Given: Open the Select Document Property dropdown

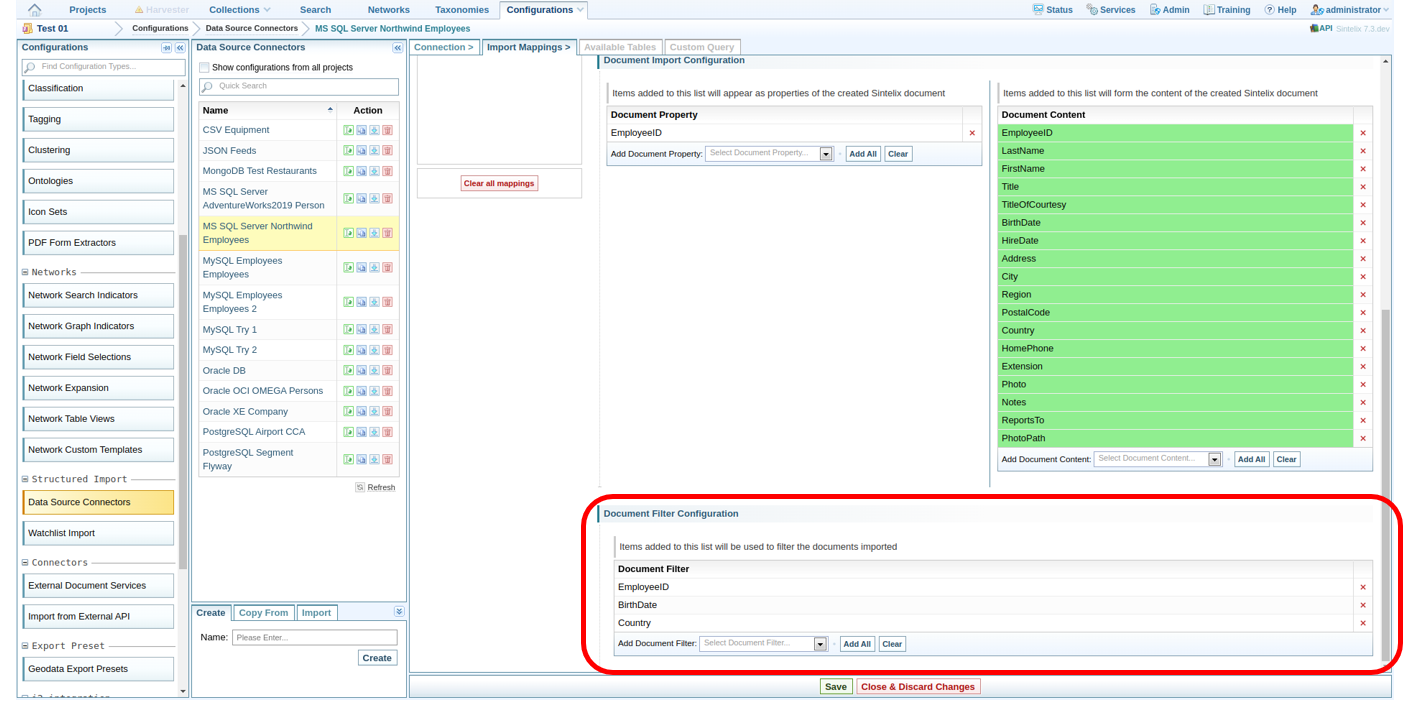Looking at the screenshot, I should pyautogui.click(x=826, y=154).
